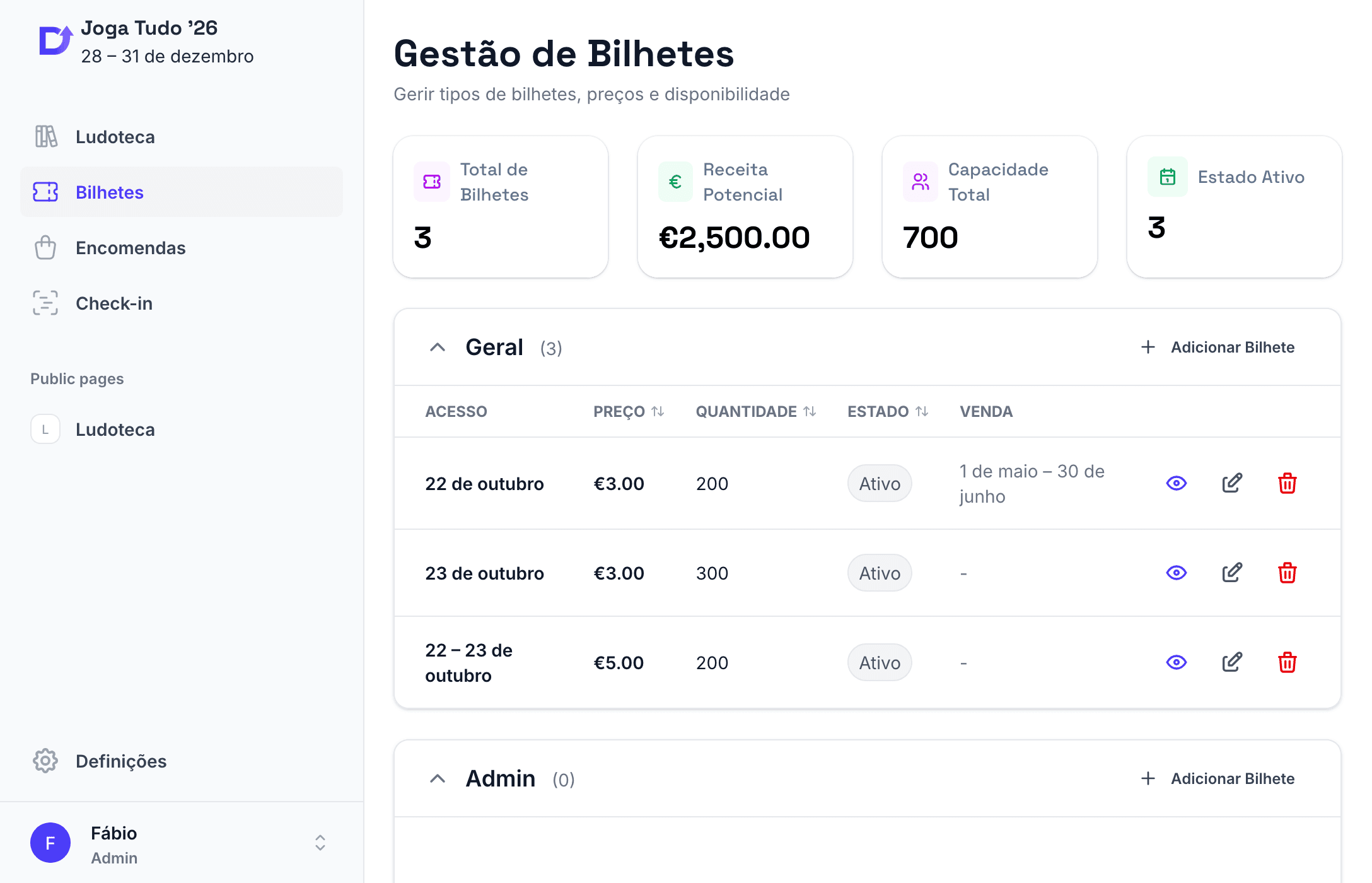Delete the 22 de outubro ticket
Screen dimensions: 1372x883
1288,484
